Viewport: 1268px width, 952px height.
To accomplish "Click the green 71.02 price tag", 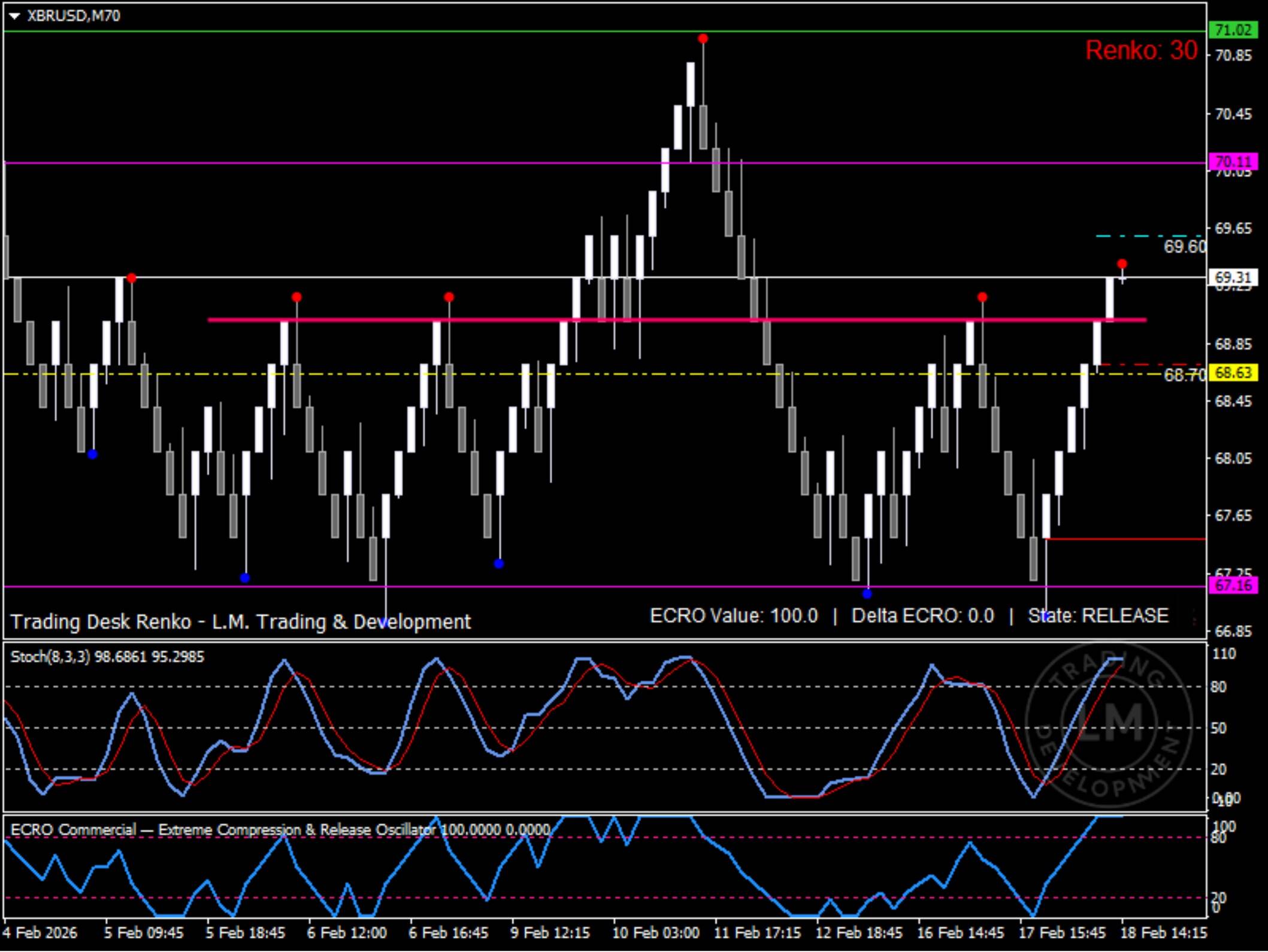I will (1233, 30).
